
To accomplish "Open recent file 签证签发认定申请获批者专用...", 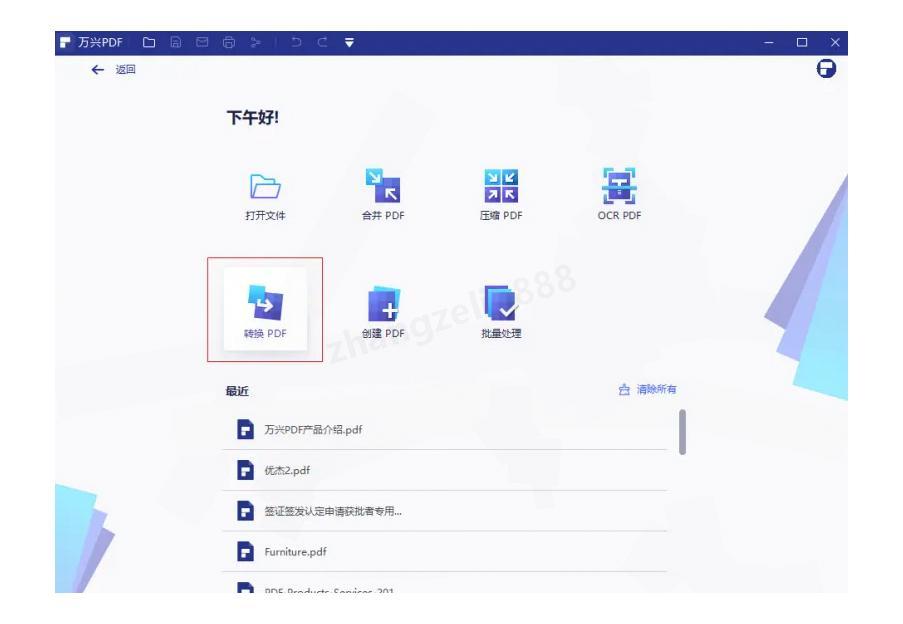I will 445,511.
